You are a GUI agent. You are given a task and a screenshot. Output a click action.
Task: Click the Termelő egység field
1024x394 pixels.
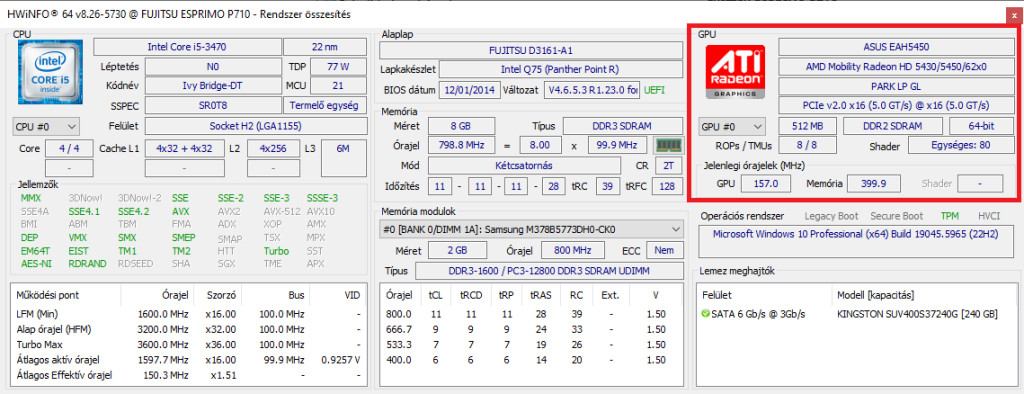[x=325, y=105]
